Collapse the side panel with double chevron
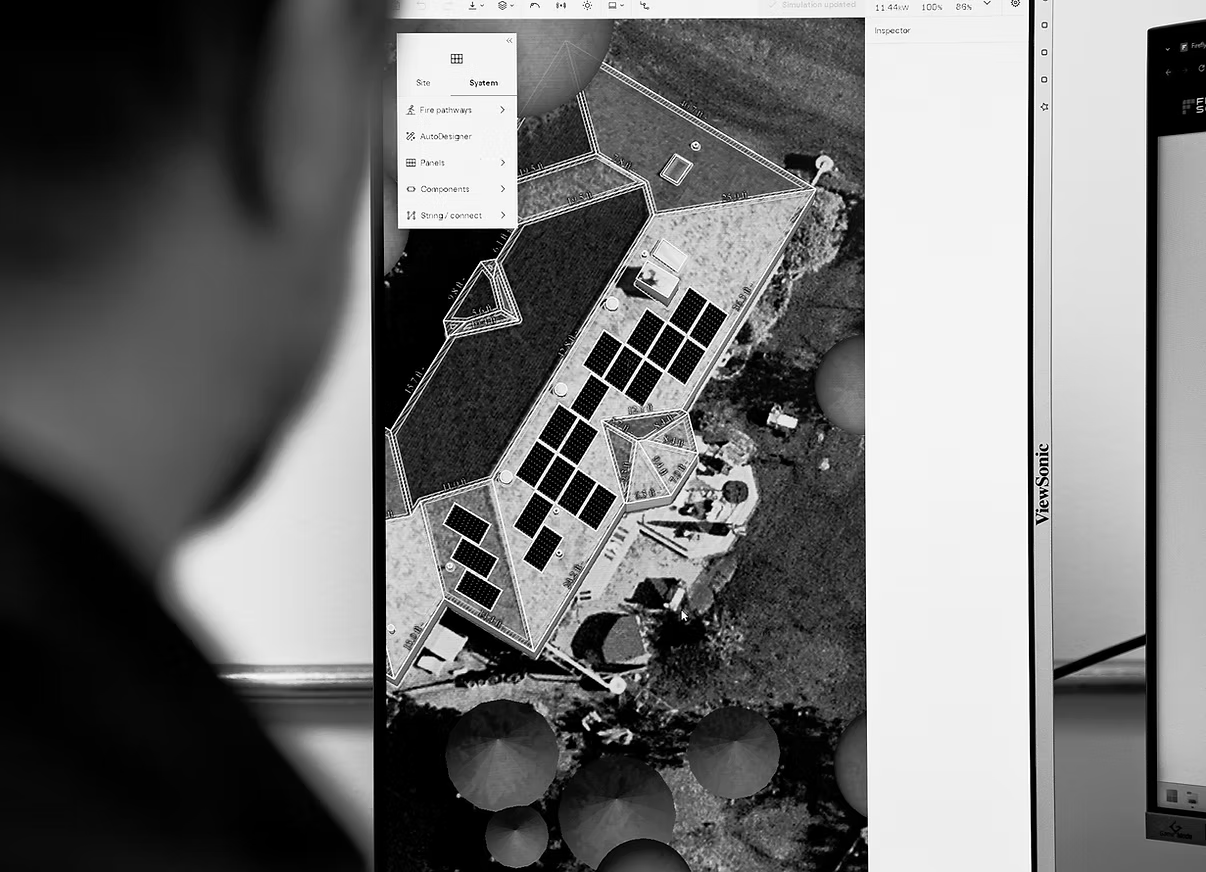 [x=509, y=41]
